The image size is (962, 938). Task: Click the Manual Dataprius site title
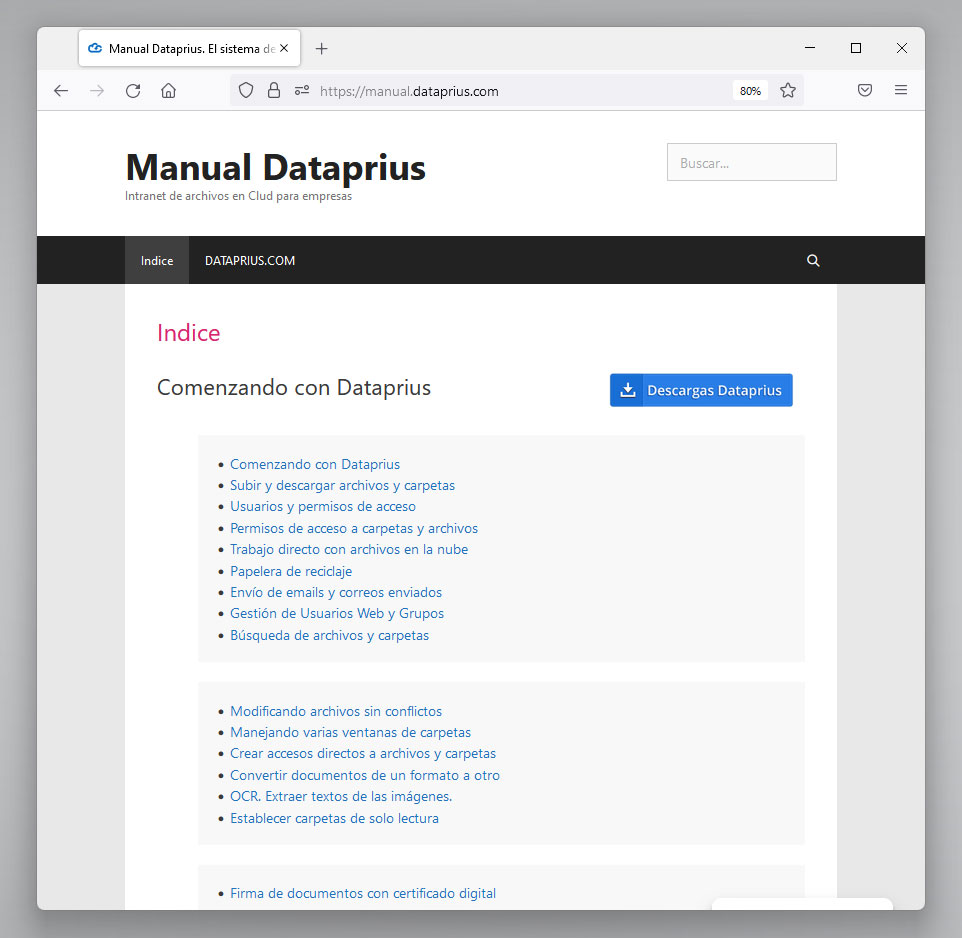275,167
